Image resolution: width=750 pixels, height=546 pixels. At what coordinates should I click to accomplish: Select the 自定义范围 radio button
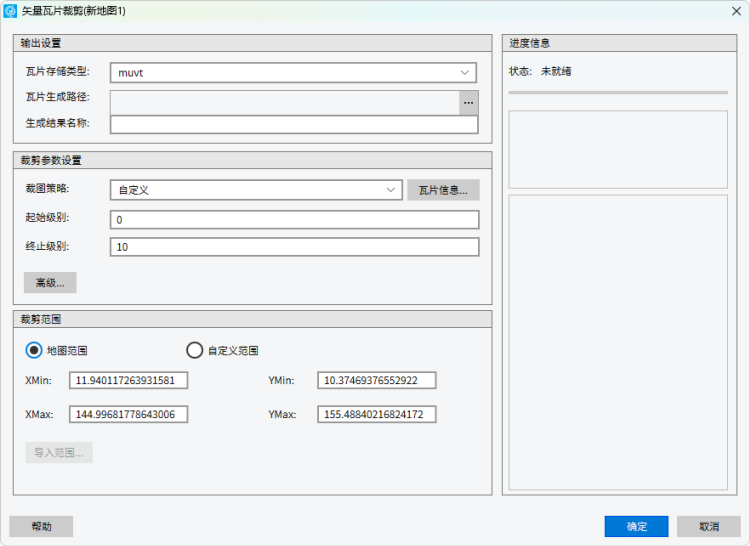[195, 350]
